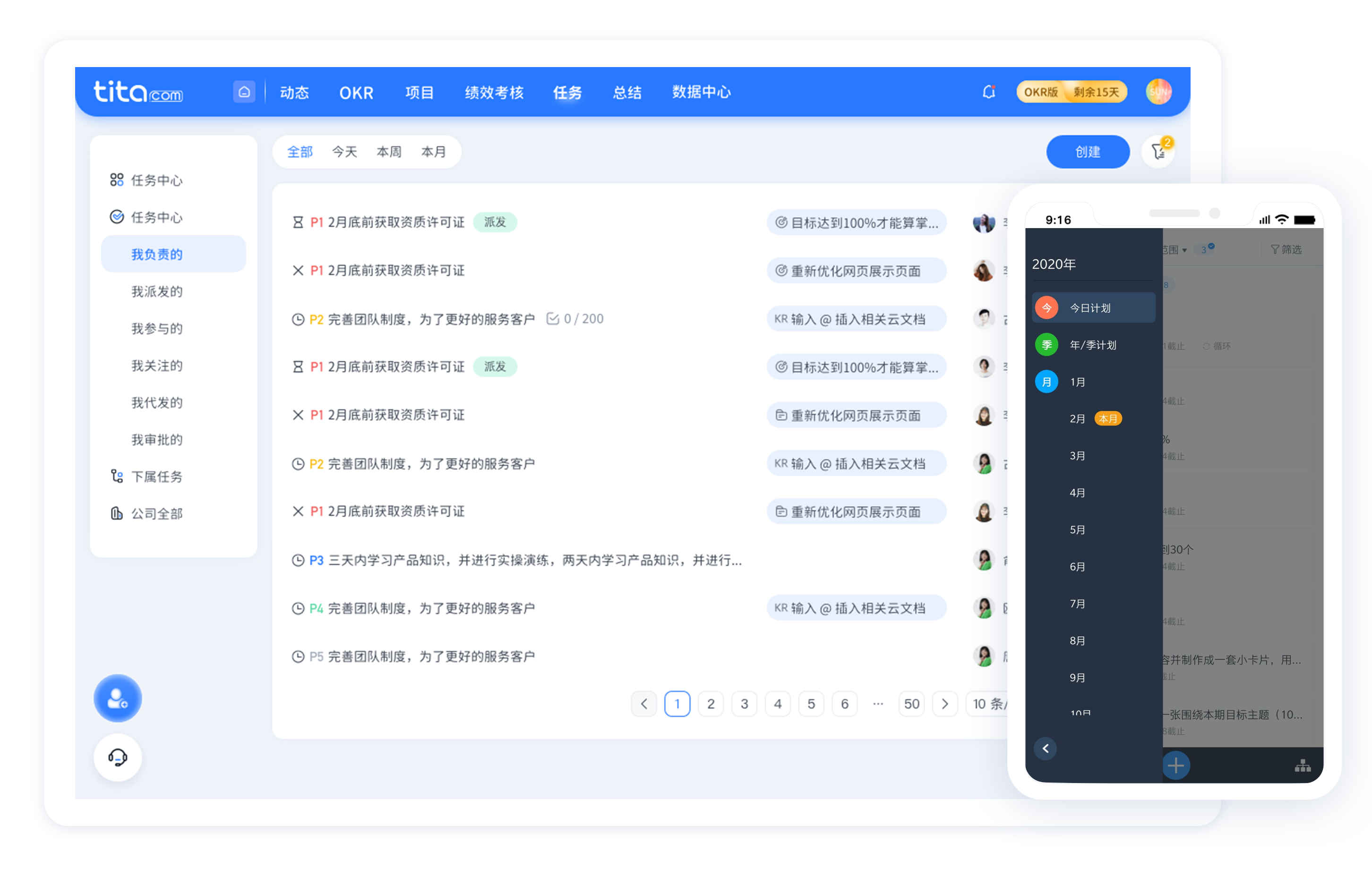This screenshot has width=1372, height=877.
Task: Switch to the 全部 tab
Action: 300,152
